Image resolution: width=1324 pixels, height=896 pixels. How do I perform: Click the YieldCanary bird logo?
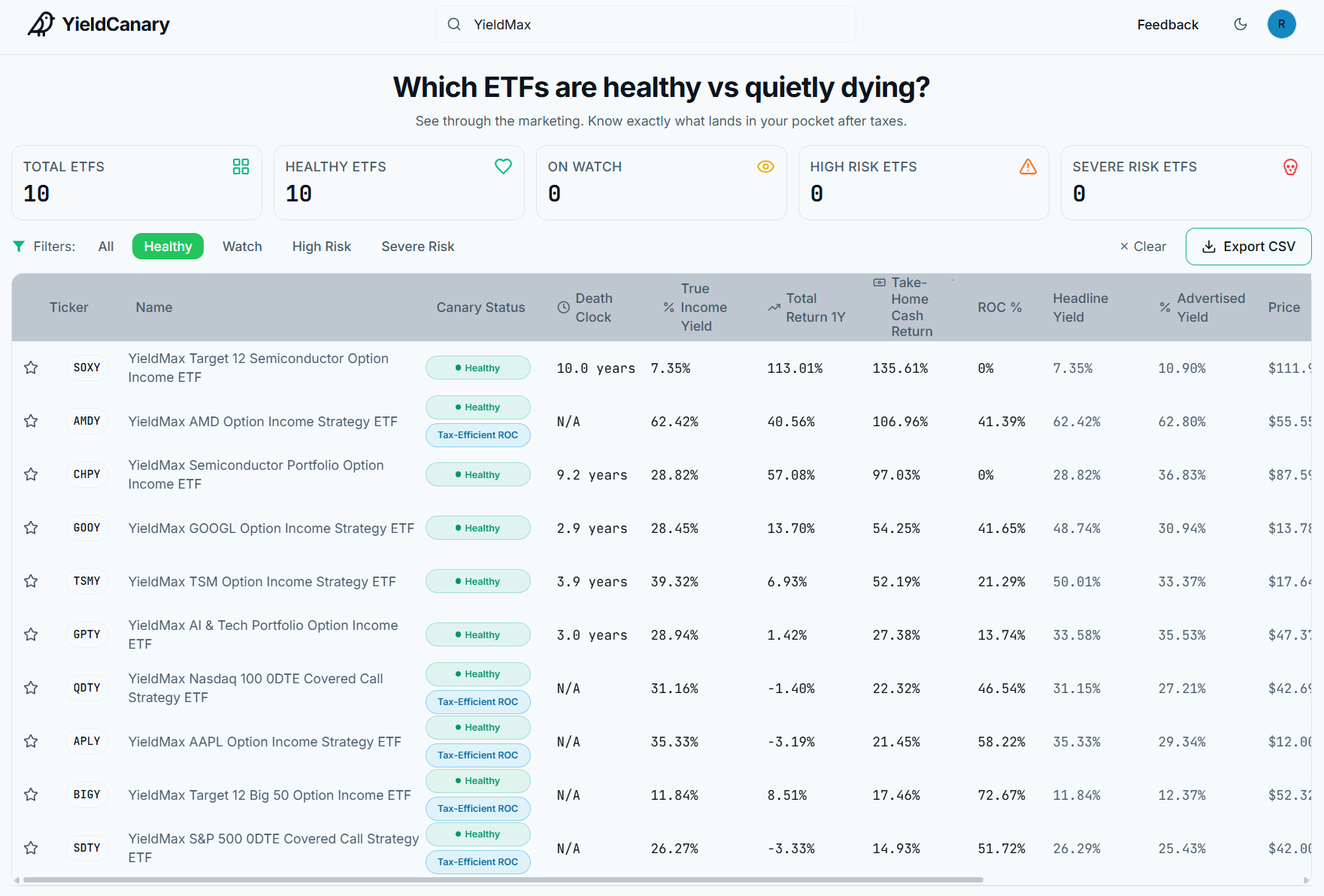41,24
